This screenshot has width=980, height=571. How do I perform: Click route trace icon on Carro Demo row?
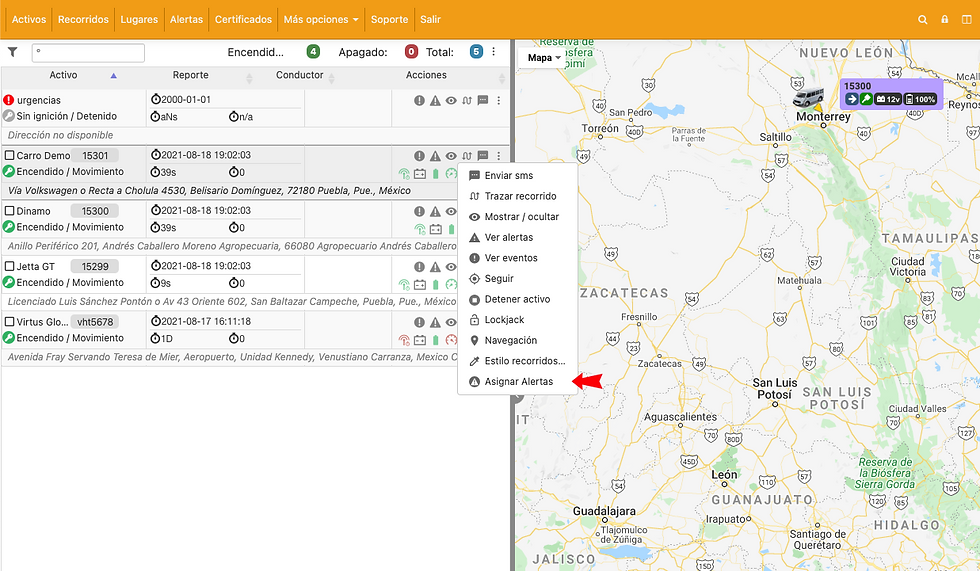pos(467,156)
